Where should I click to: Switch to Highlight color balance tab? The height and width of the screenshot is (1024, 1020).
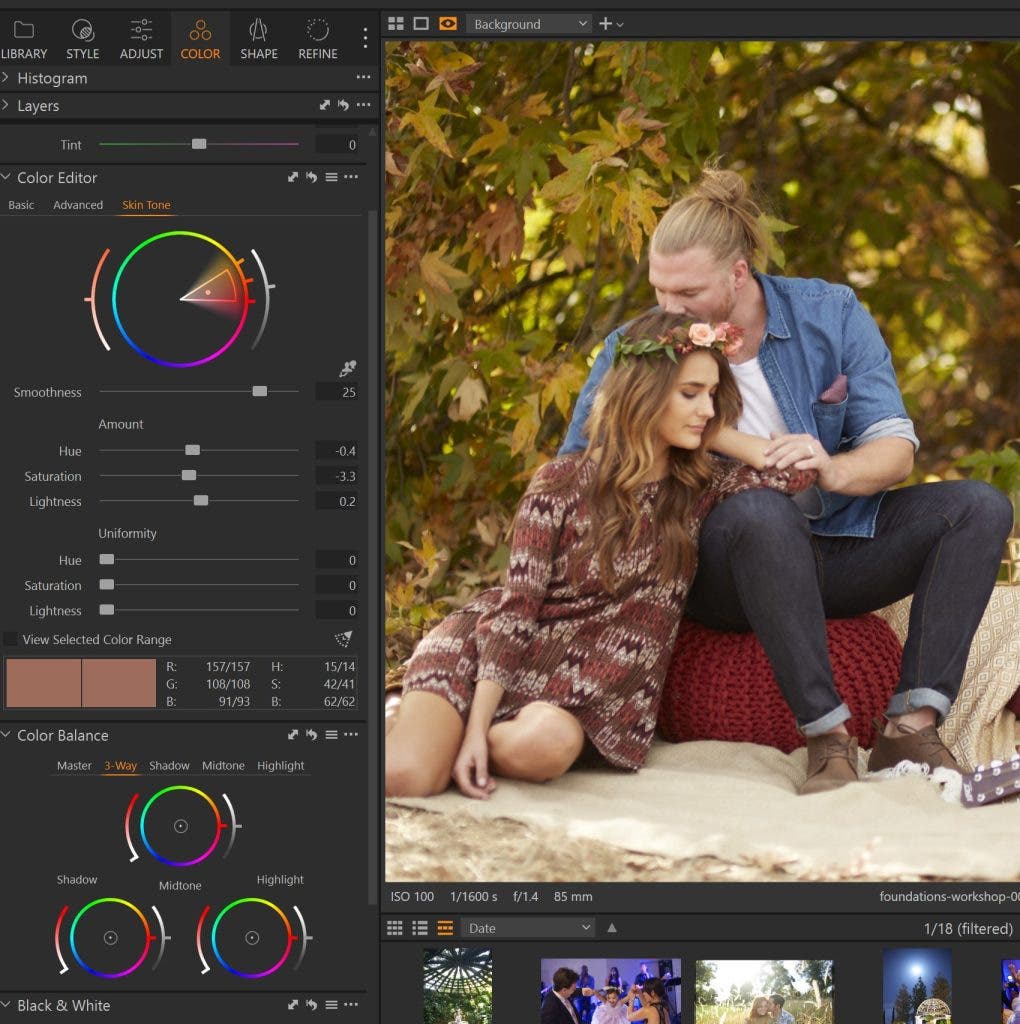tap(281, 765)
